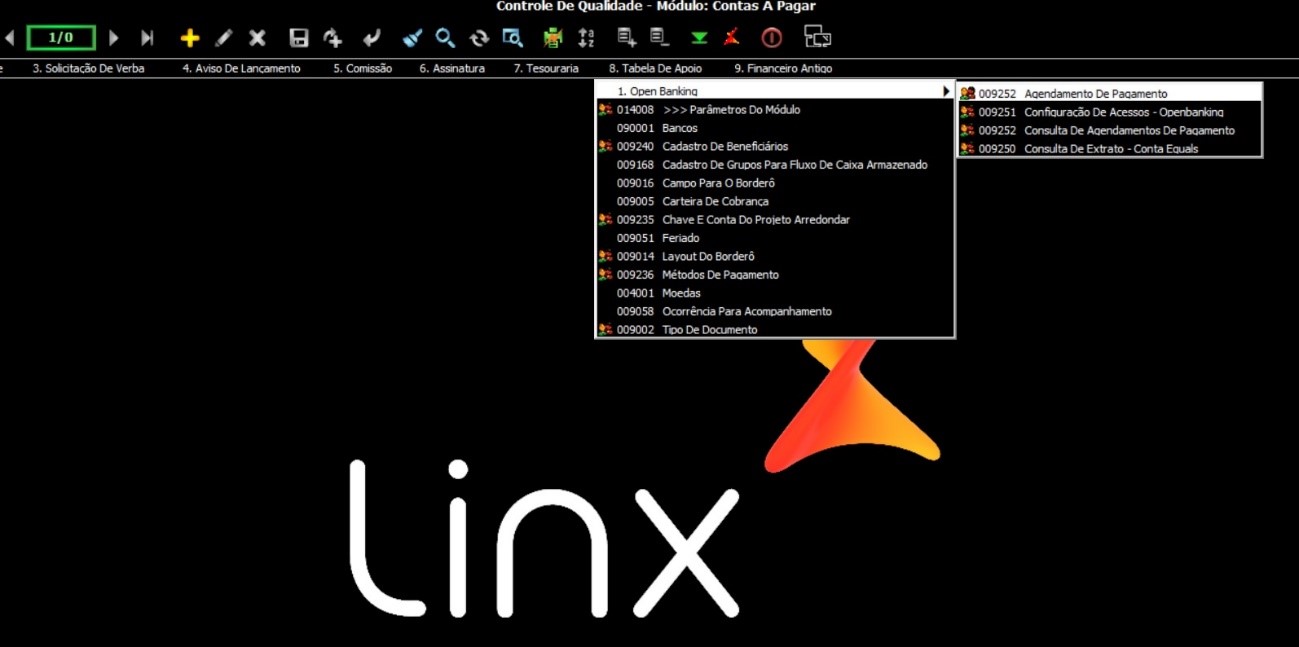The image size is (1299, 647).
Task: Open Chave E Conta Do Projeto Arredondar
Action: [775, 220]
